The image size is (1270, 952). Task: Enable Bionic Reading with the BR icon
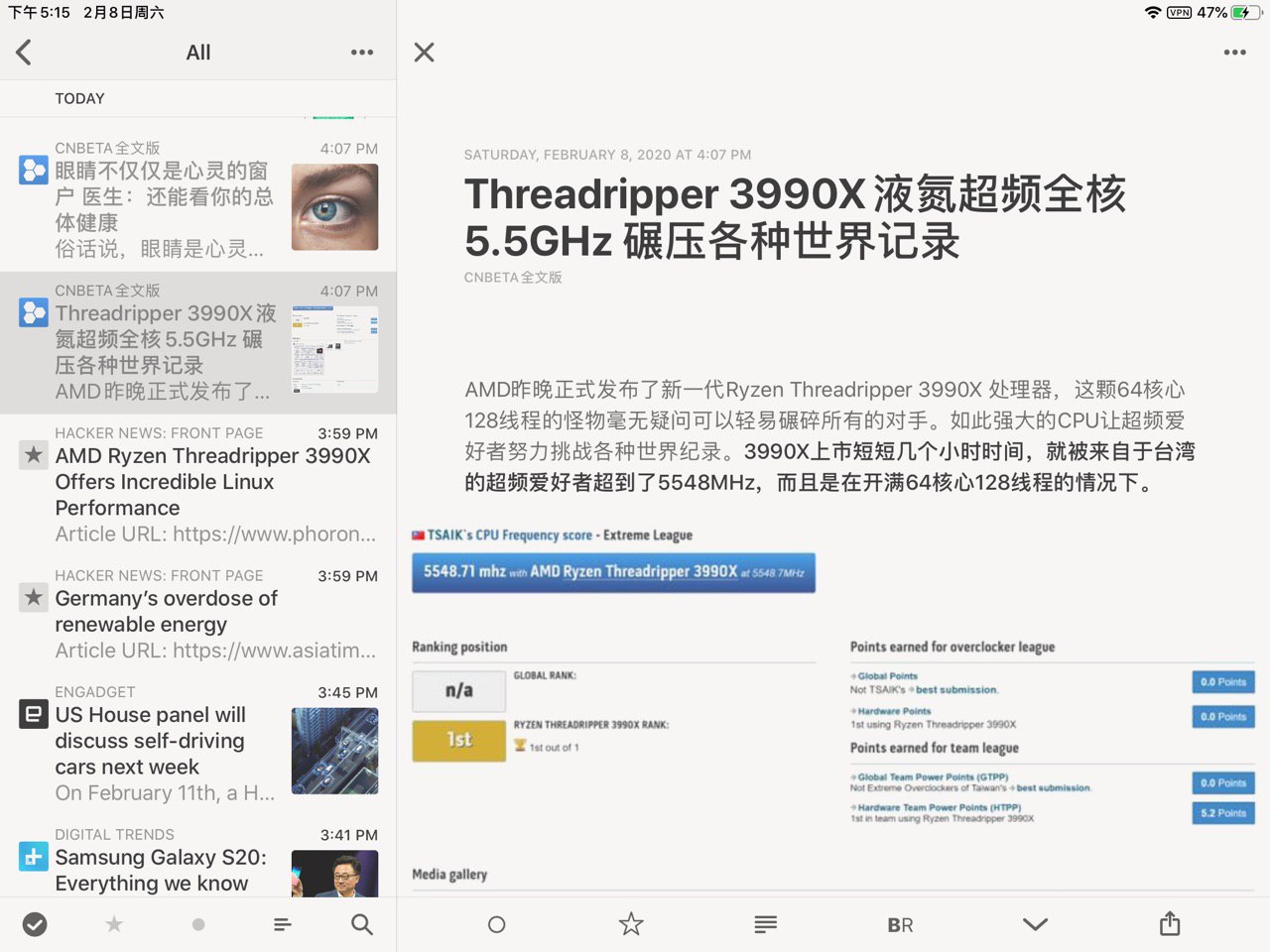pos(900,925)
